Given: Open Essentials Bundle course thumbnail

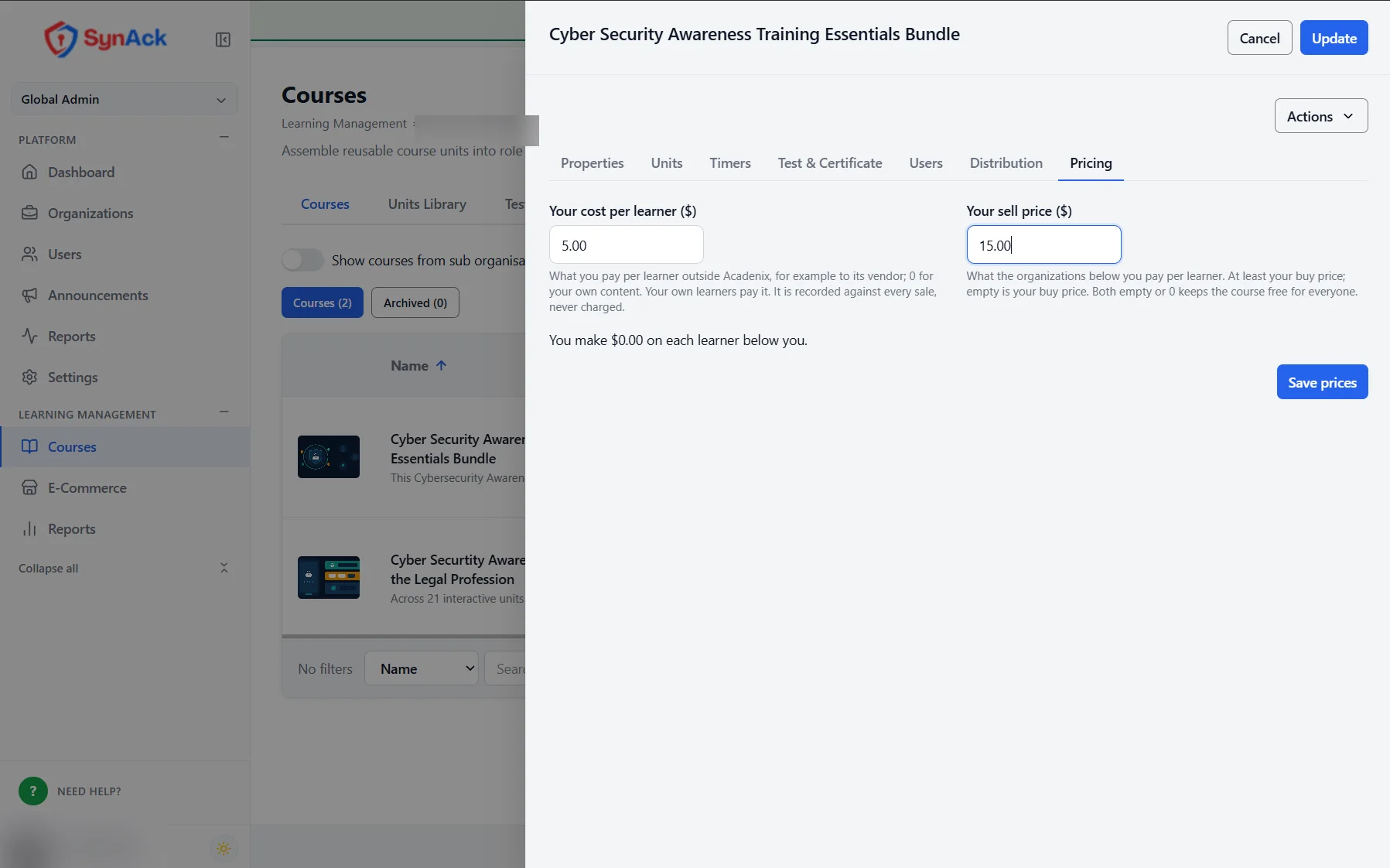Looking at the screenshot, I should (329, 456).
